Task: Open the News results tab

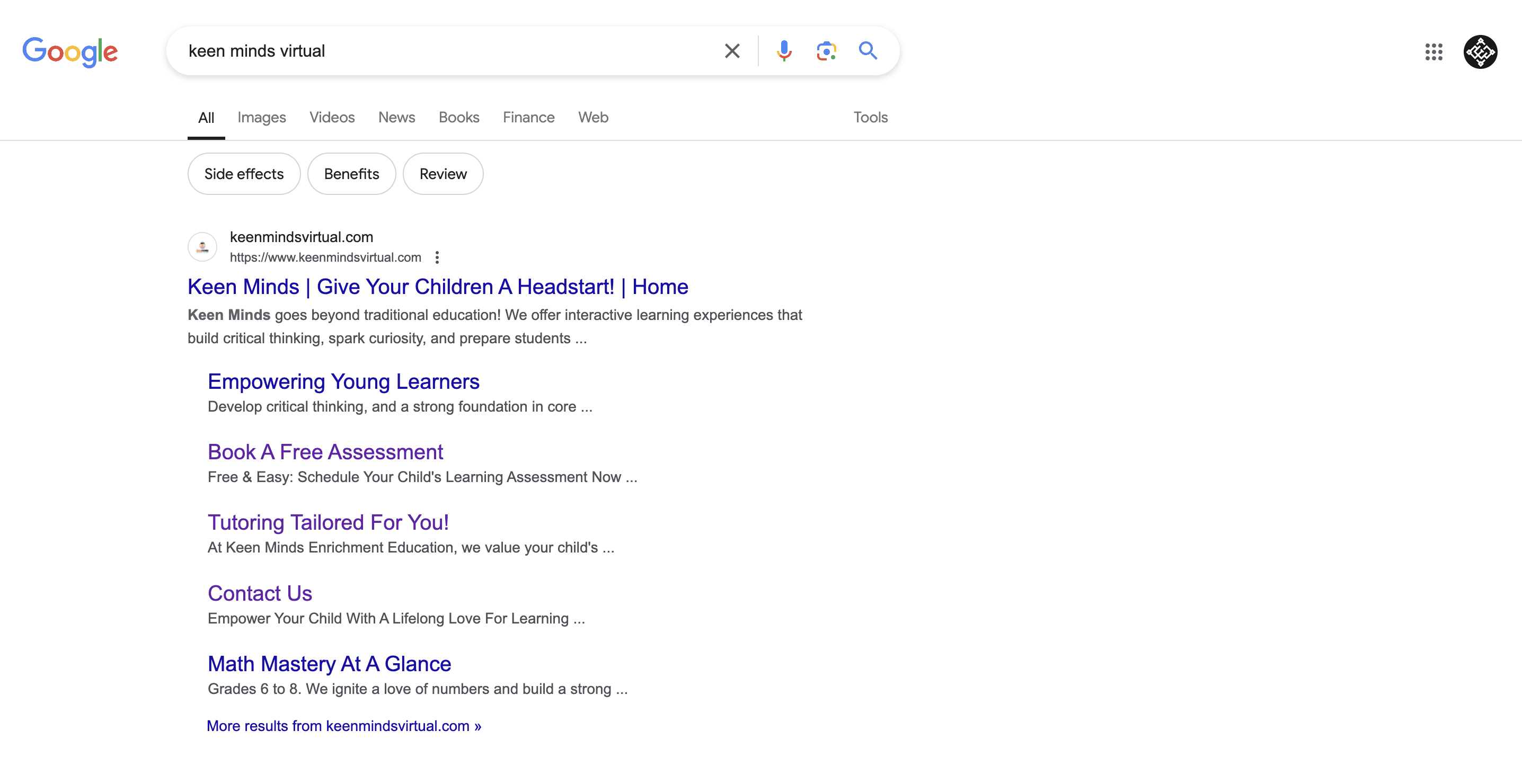Action: [x=396, y=118]
